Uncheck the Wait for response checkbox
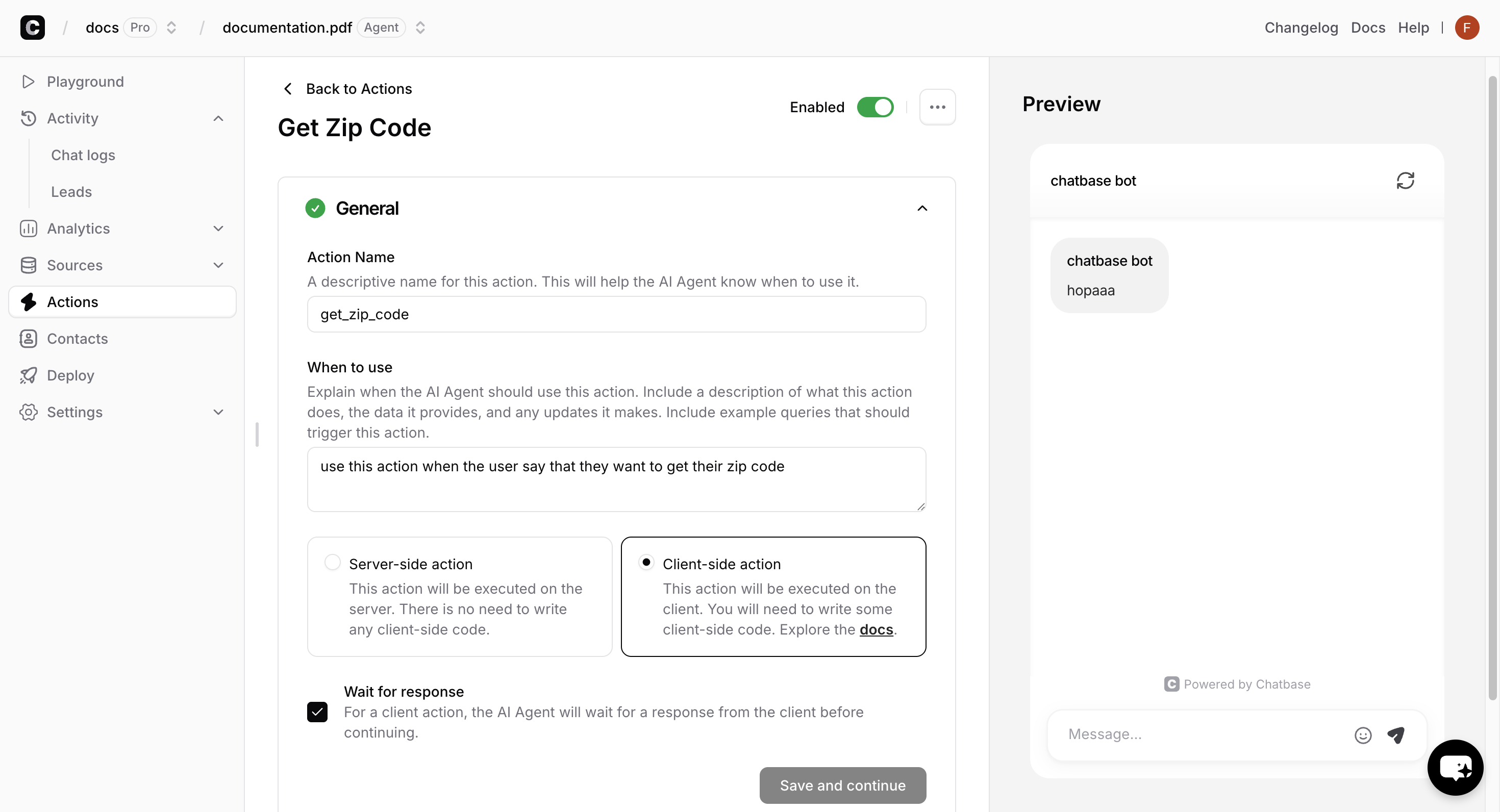Viewport: 1500px width, 812px height. [x=317, y=712]
